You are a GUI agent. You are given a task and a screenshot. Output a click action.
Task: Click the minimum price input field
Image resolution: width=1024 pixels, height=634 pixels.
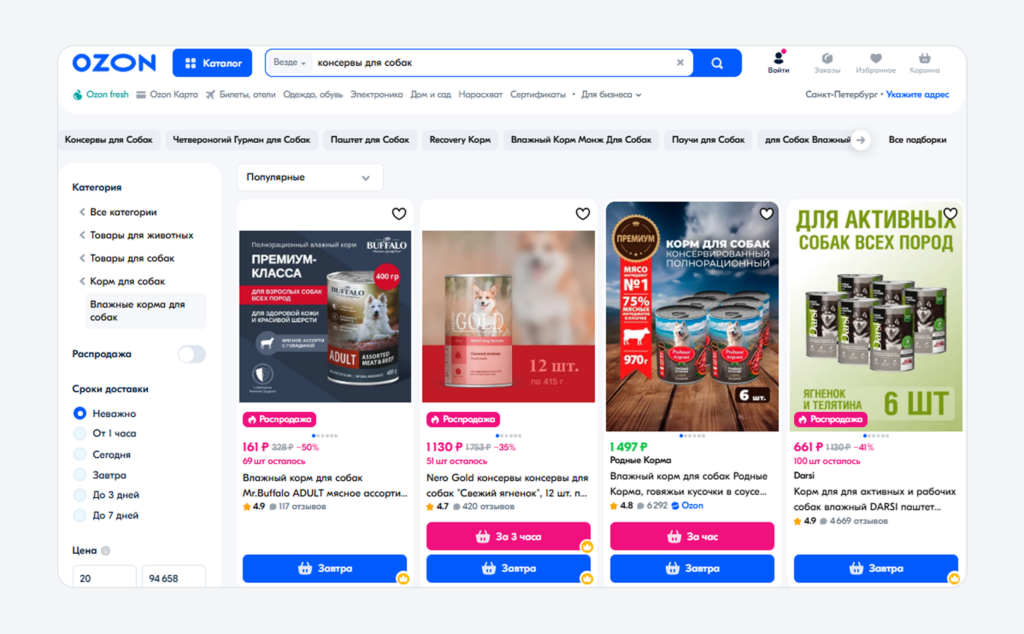point(104,577)
